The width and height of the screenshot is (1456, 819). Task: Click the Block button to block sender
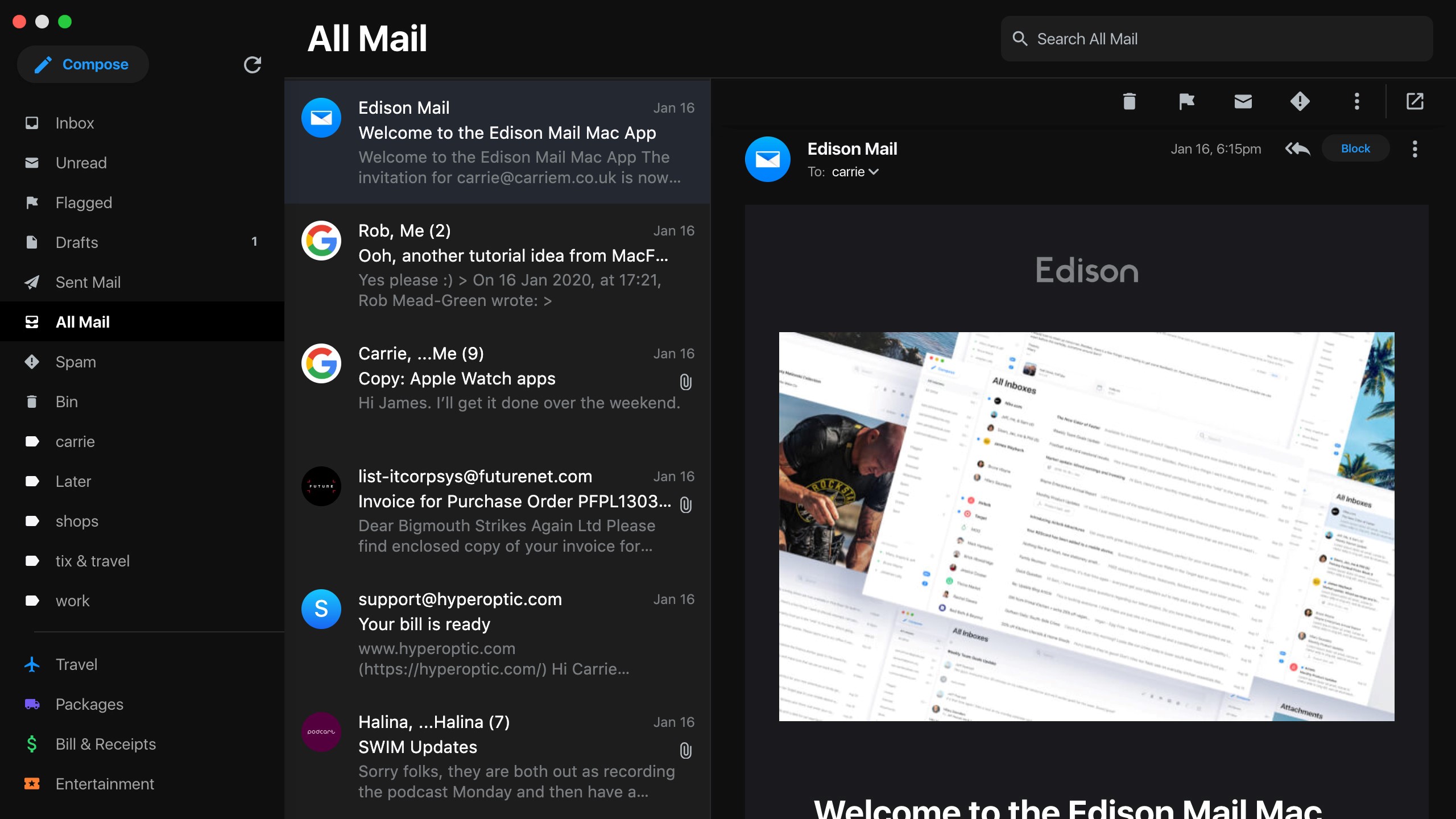[x=1355, y=149]
